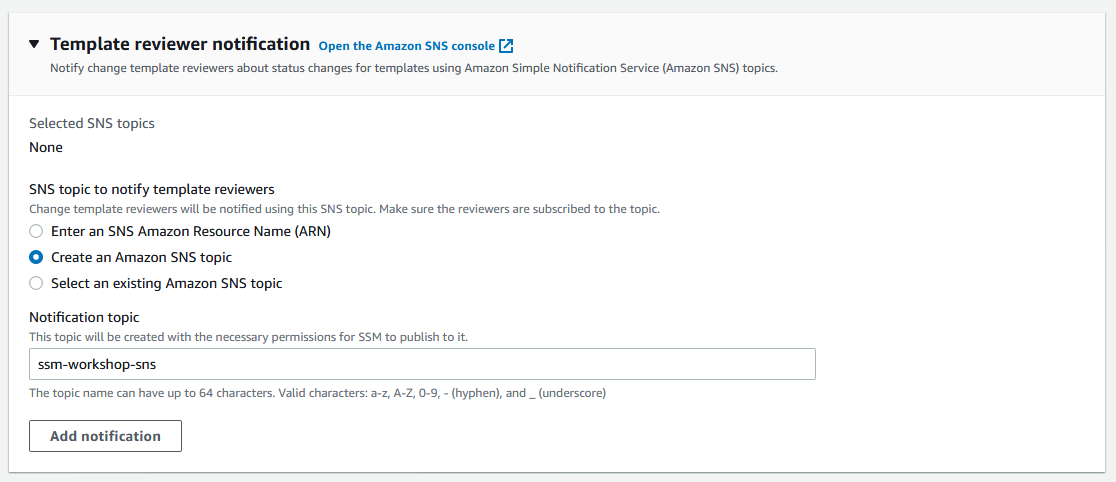Click the 'None' selected topics value
1116x482 pixels.
(46, 148)
